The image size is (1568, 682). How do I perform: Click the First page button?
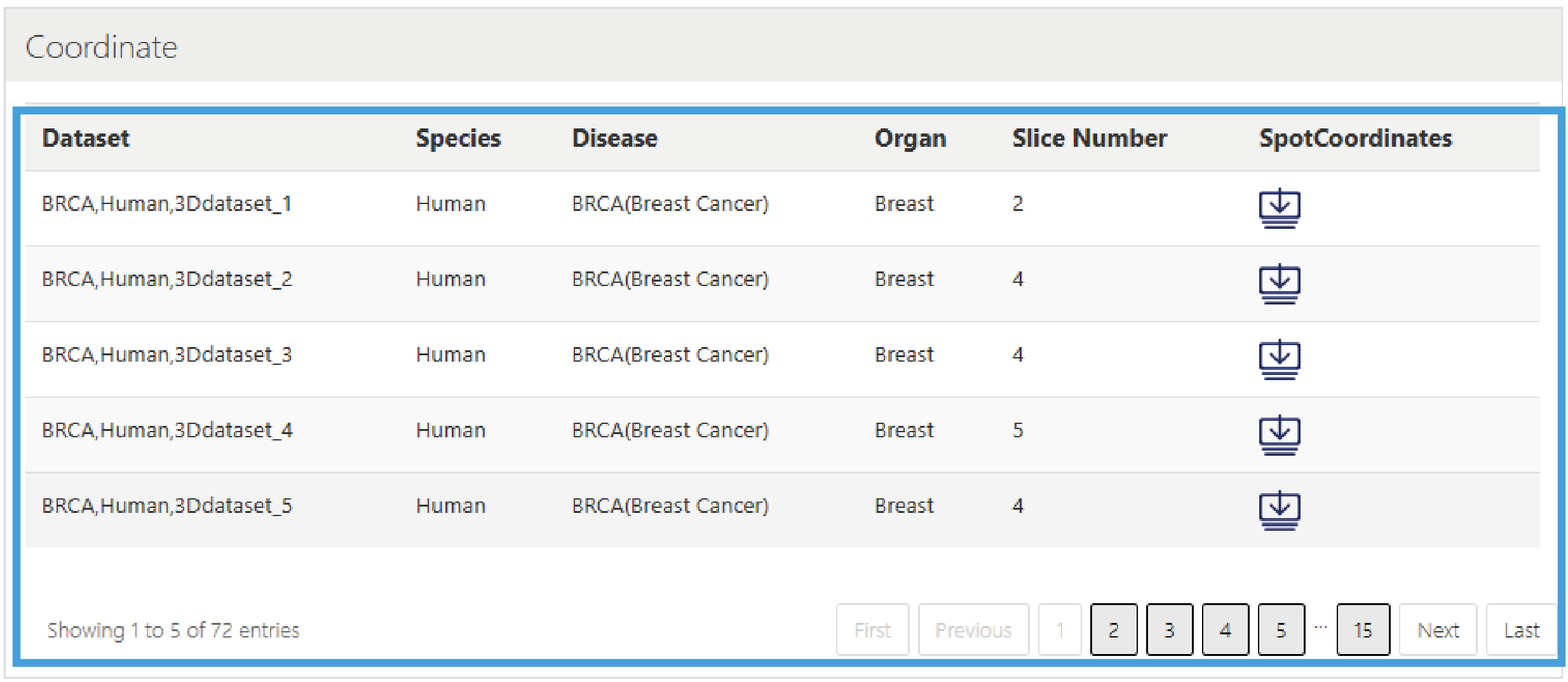click(x=872, y=629)
